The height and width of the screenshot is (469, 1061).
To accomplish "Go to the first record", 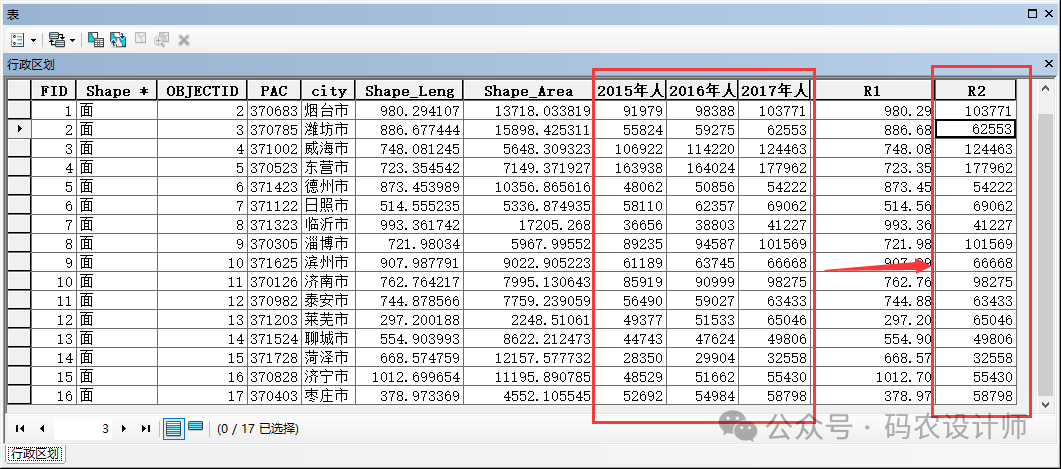I will [19, 428].
